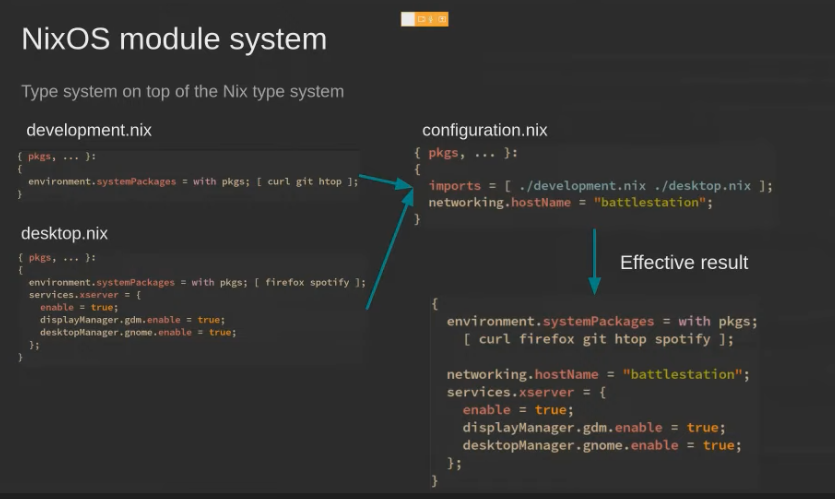Click the downward arrow beside Effective result
Viewport: 835px width, 499px height.
tap(595, 261)
